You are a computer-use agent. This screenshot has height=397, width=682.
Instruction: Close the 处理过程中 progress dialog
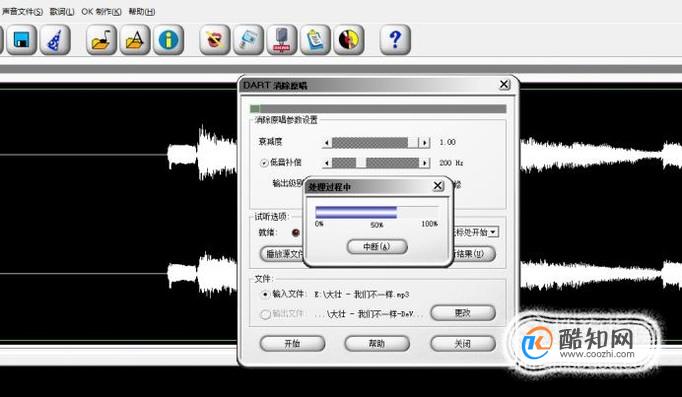point(438,186)
